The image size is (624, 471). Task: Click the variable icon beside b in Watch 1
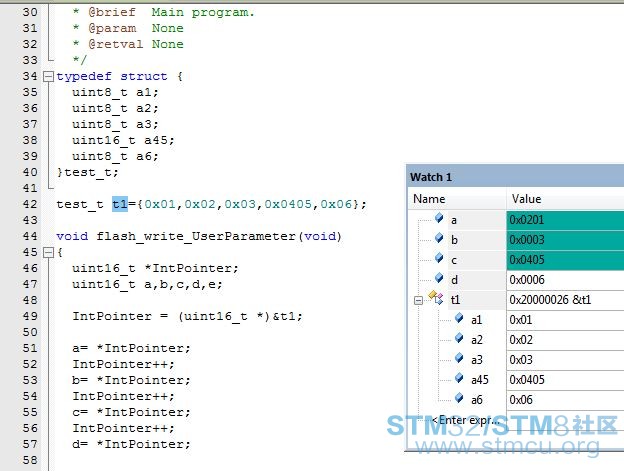tap(439, 238)
